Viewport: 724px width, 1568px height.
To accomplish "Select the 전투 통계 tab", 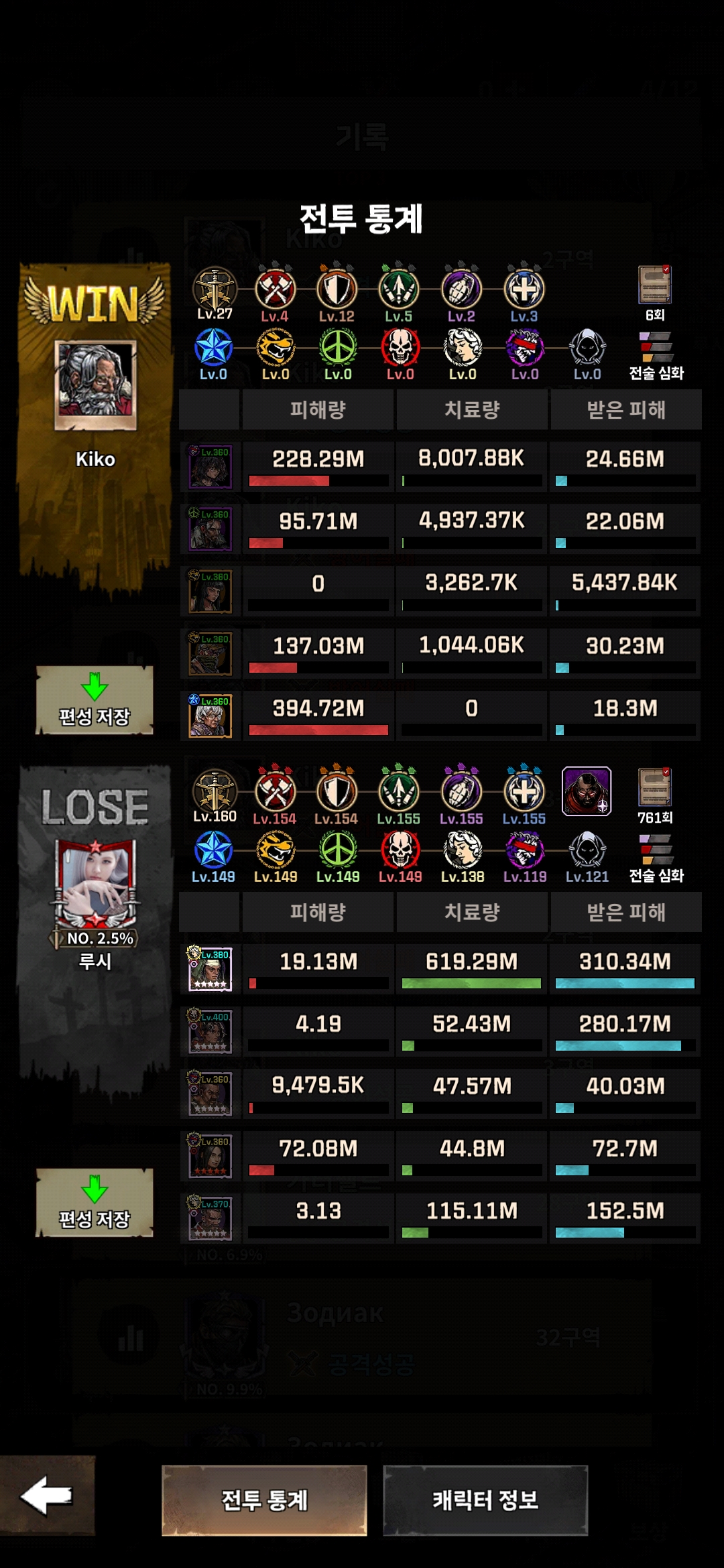I will (x=264, y=1500).
